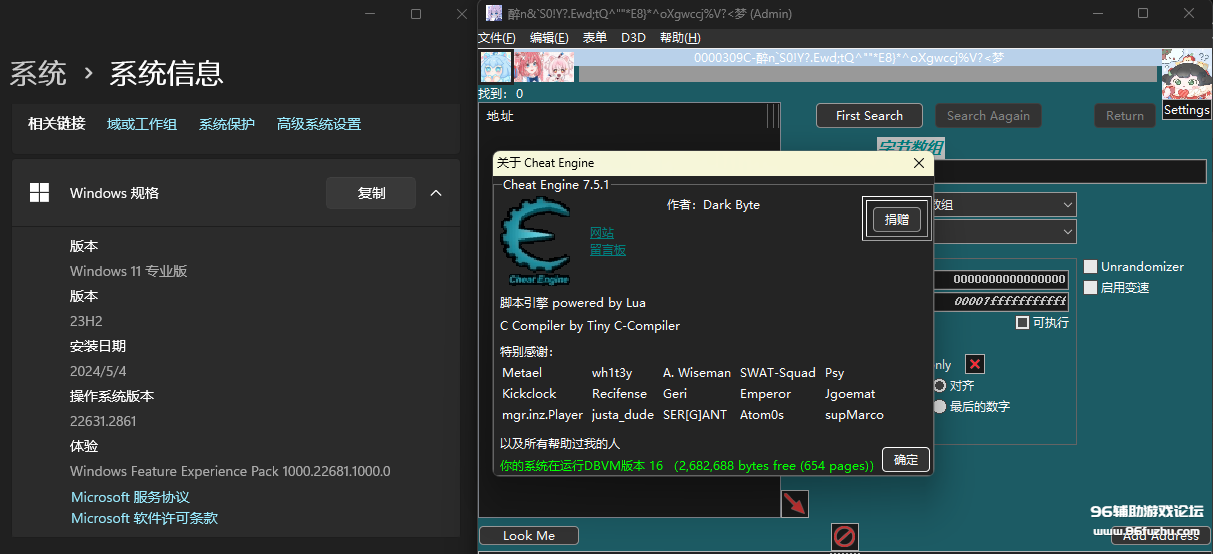Click the red arrow add-to-list icon
This screenshot has height=554, width=1213.
[794, 504]
